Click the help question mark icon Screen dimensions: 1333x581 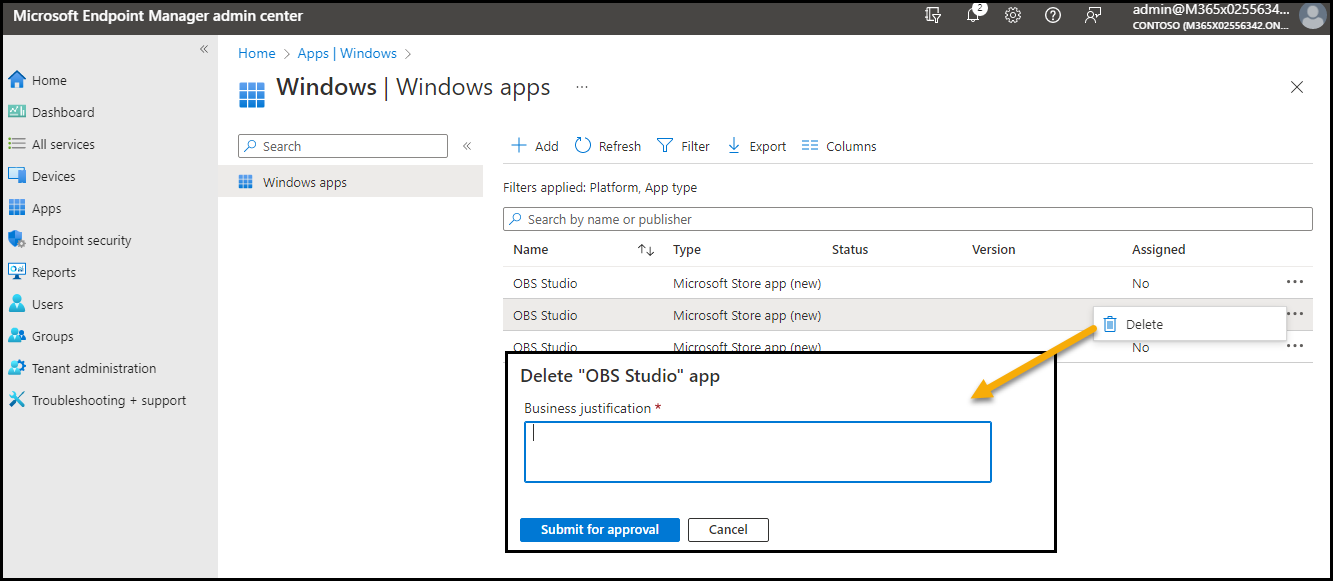click(x=1053, y=15)
